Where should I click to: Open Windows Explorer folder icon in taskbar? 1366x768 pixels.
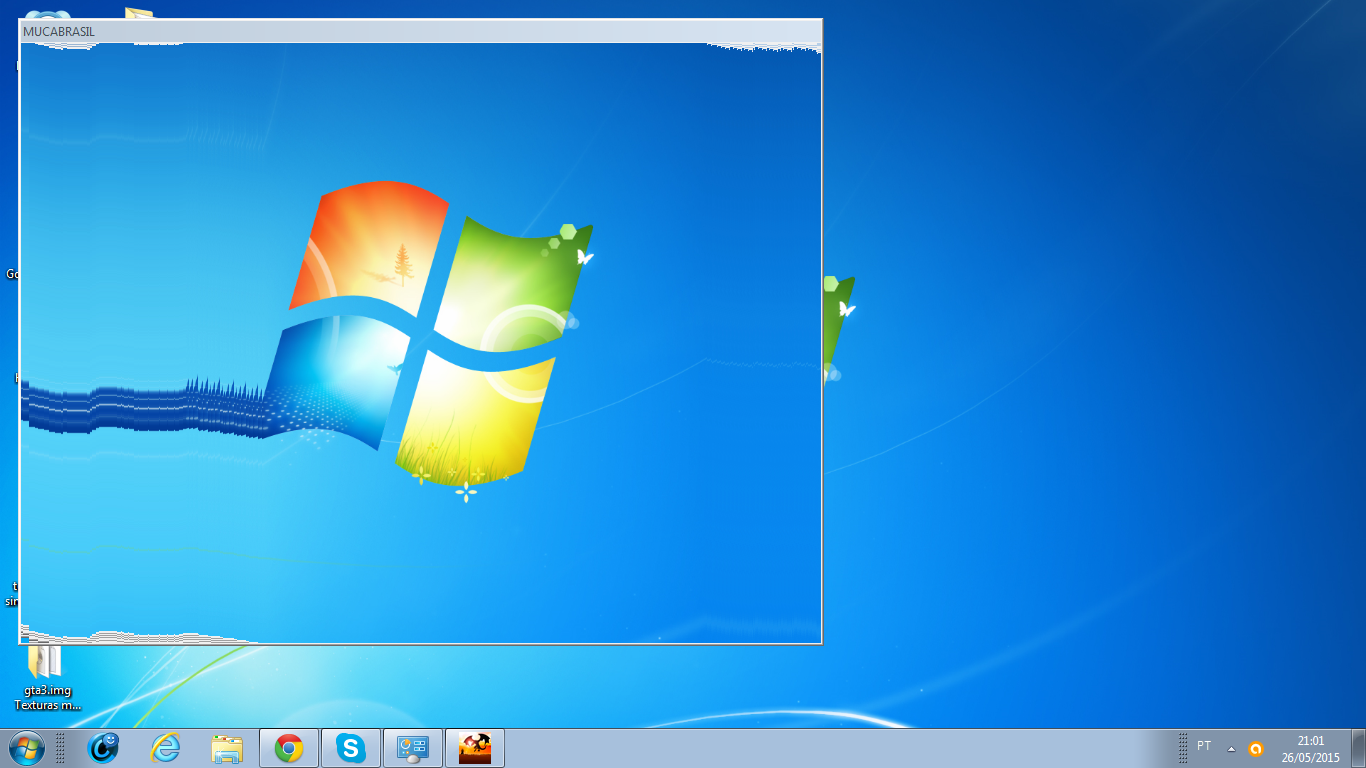tap(228, 748)
